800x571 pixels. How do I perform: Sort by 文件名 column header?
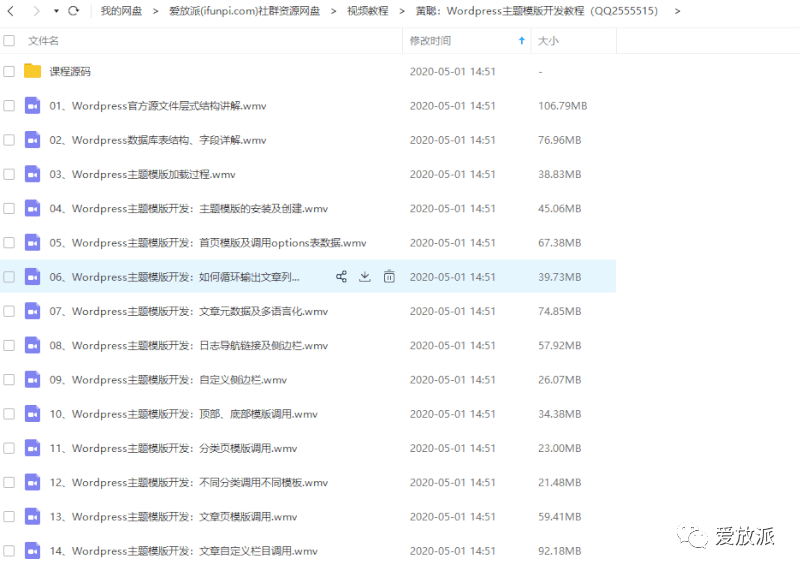click(43, 40)
